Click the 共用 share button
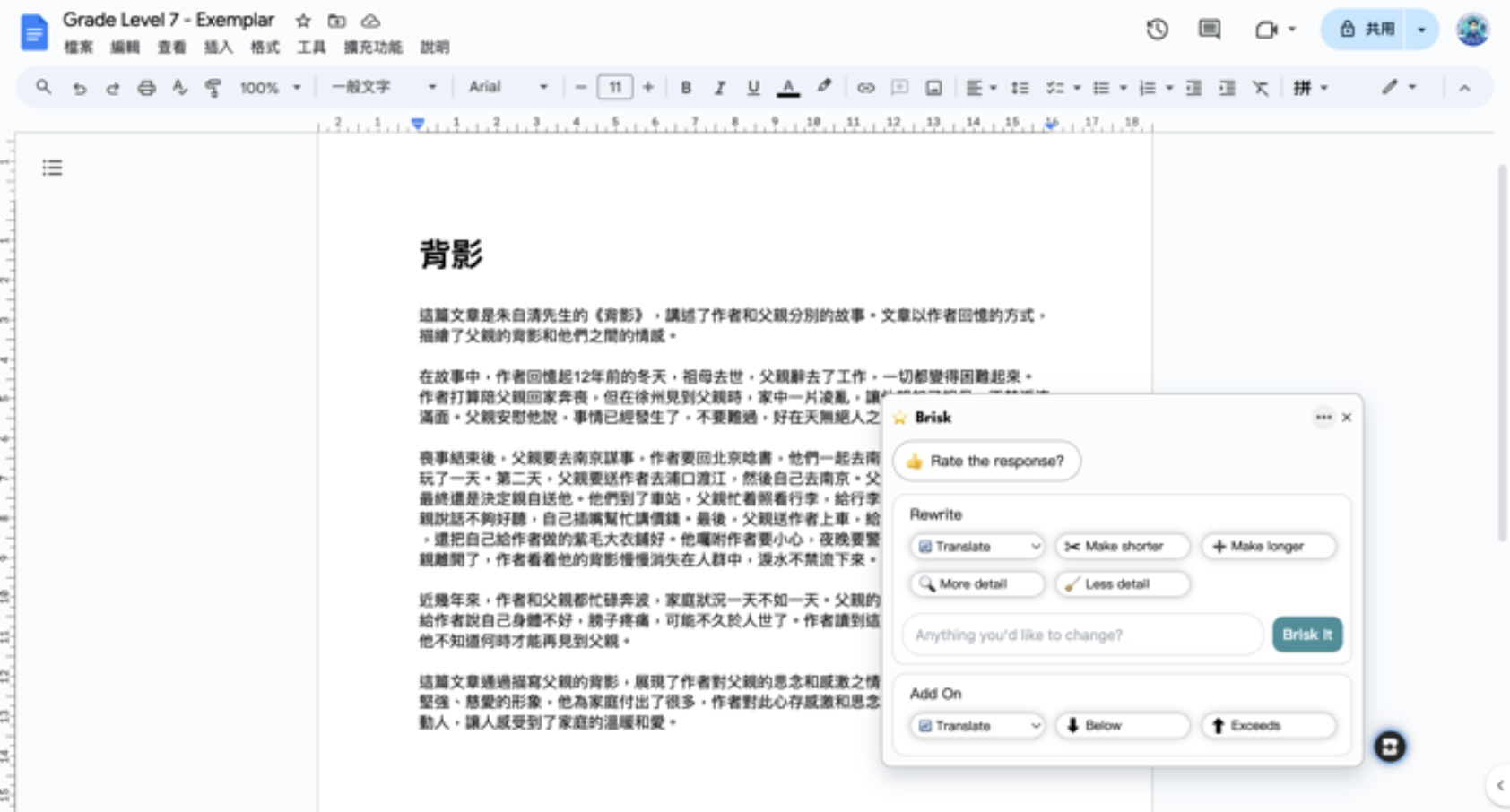Image resolution: width=1510 pixels, height=812 pixels. click(x=1366, y=30)
